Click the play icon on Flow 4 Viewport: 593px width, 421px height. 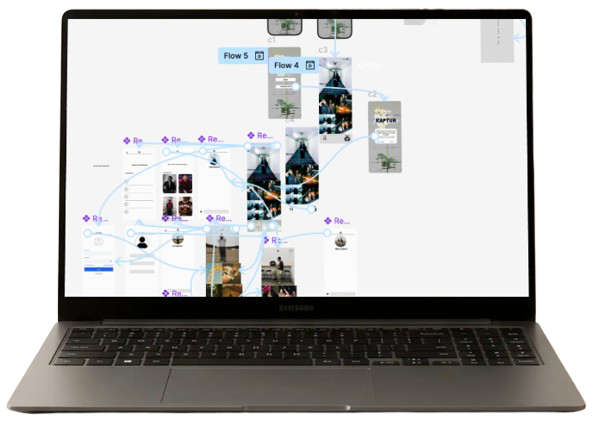tap(310, 65)
